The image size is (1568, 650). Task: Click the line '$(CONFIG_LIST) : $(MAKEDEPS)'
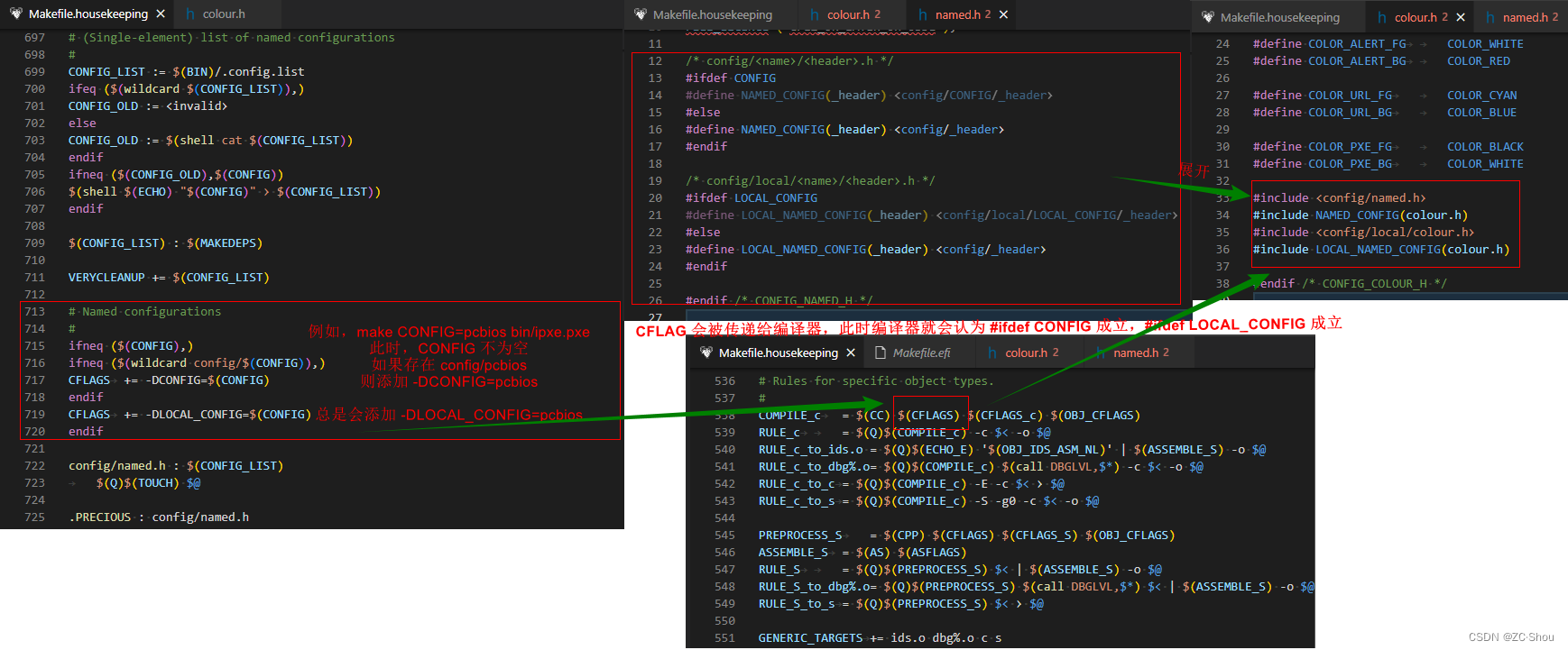click(x=165, y=243)
